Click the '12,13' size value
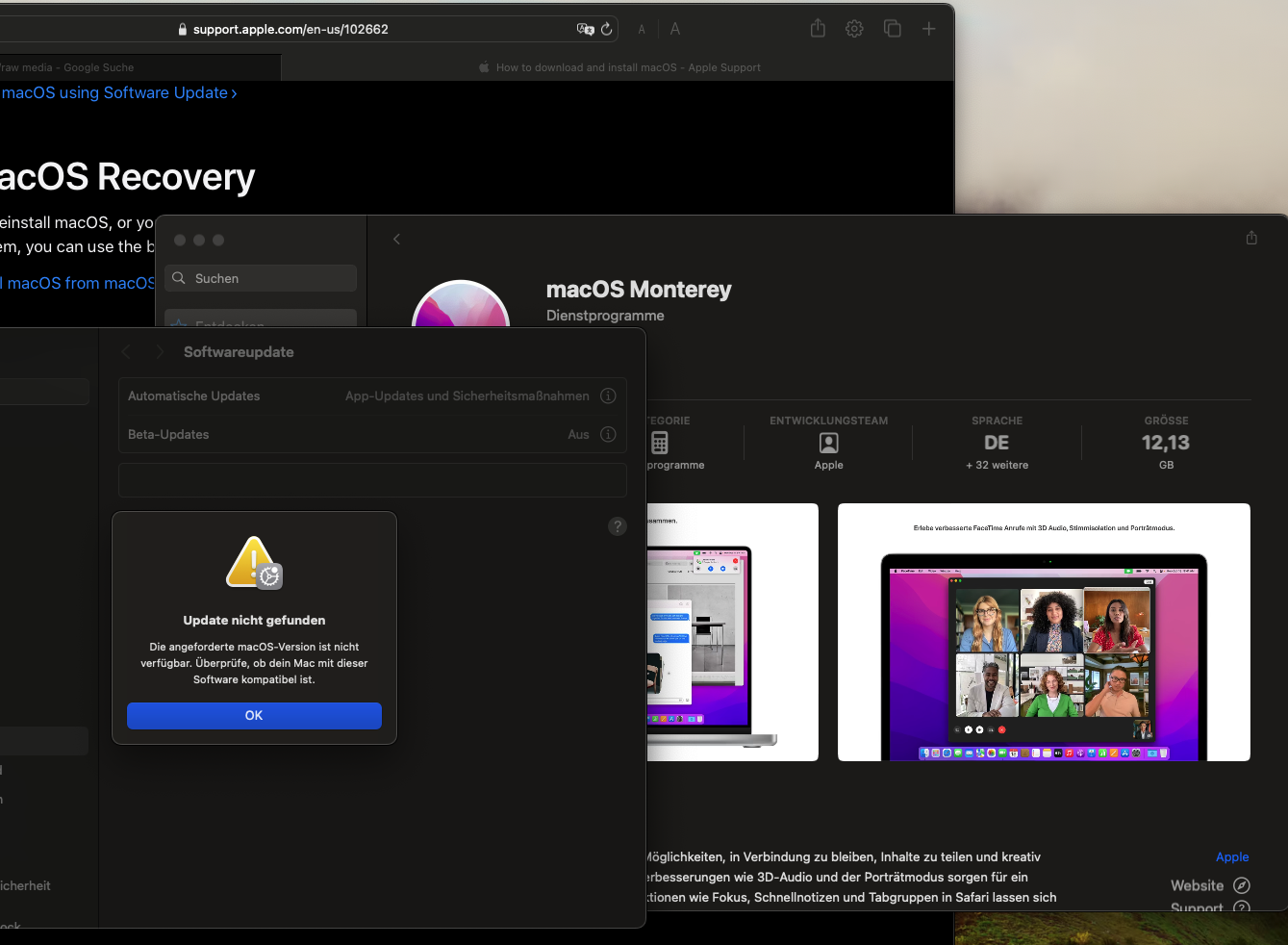This screenshot has height=945, width=1288. 1166,443
